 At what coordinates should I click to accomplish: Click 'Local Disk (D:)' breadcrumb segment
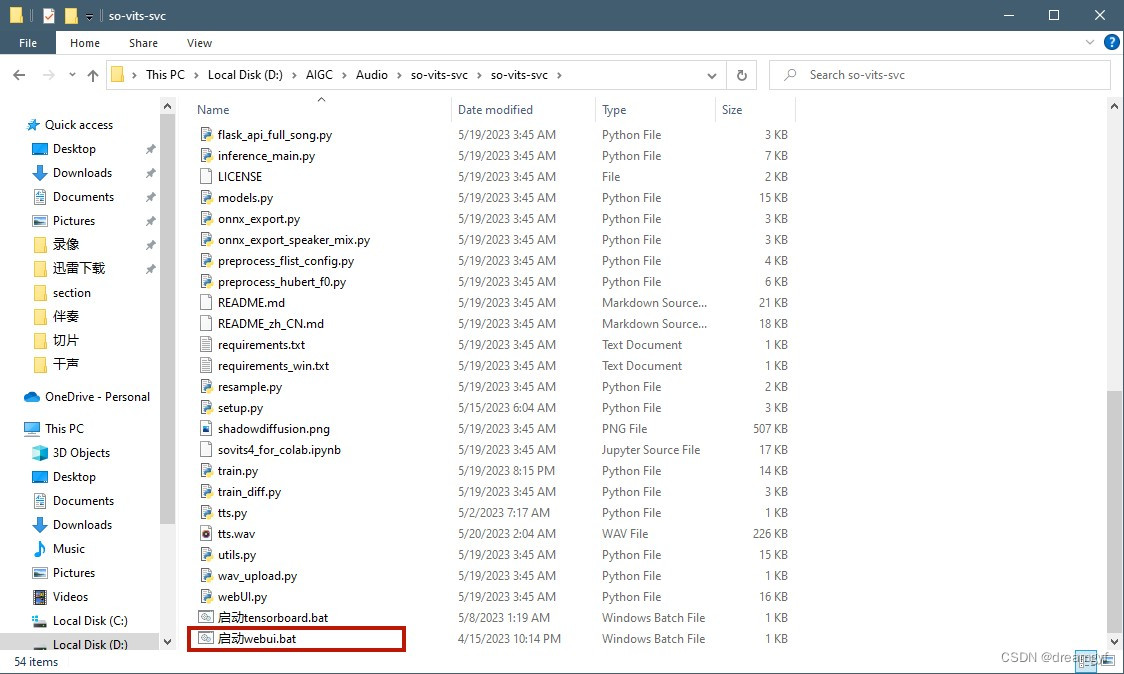[x=245, y=75]
